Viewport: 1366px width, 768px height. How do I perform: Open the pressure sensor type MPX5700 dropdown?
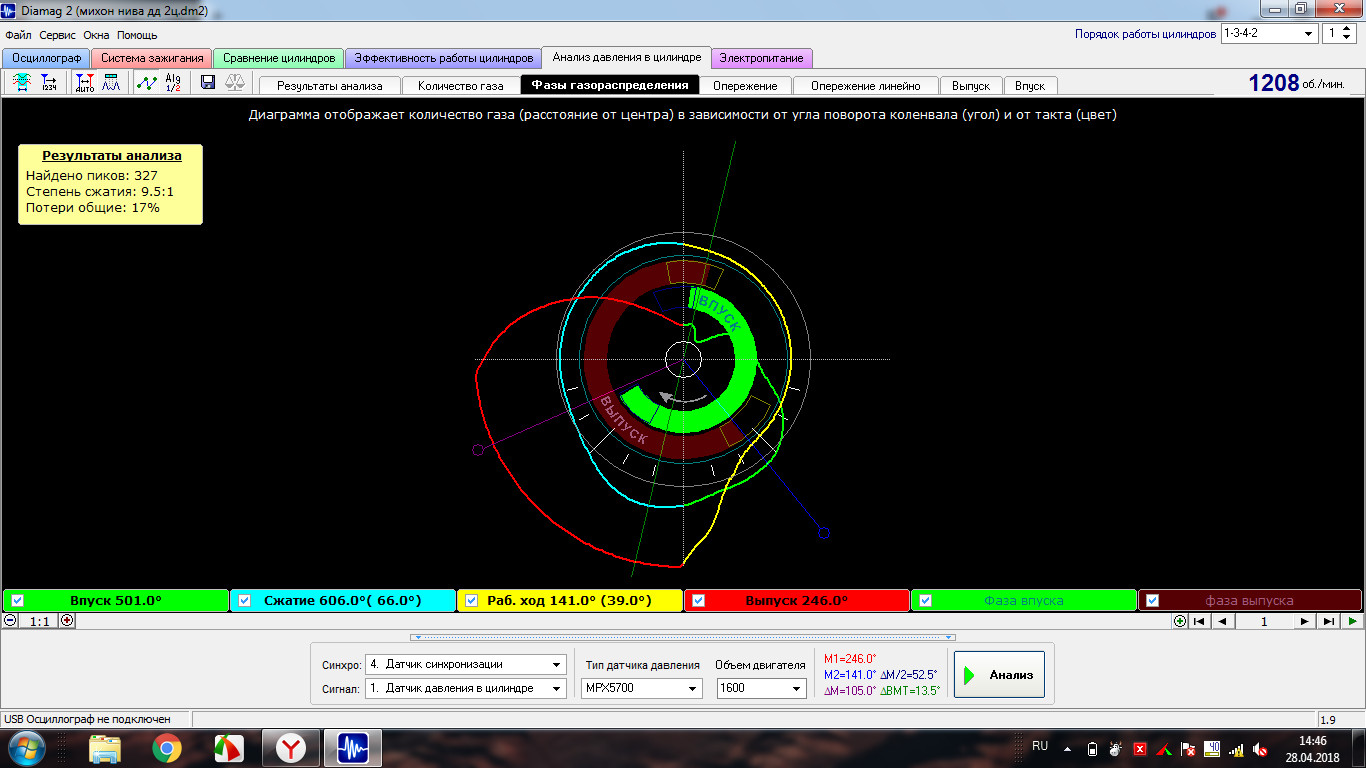641,688
